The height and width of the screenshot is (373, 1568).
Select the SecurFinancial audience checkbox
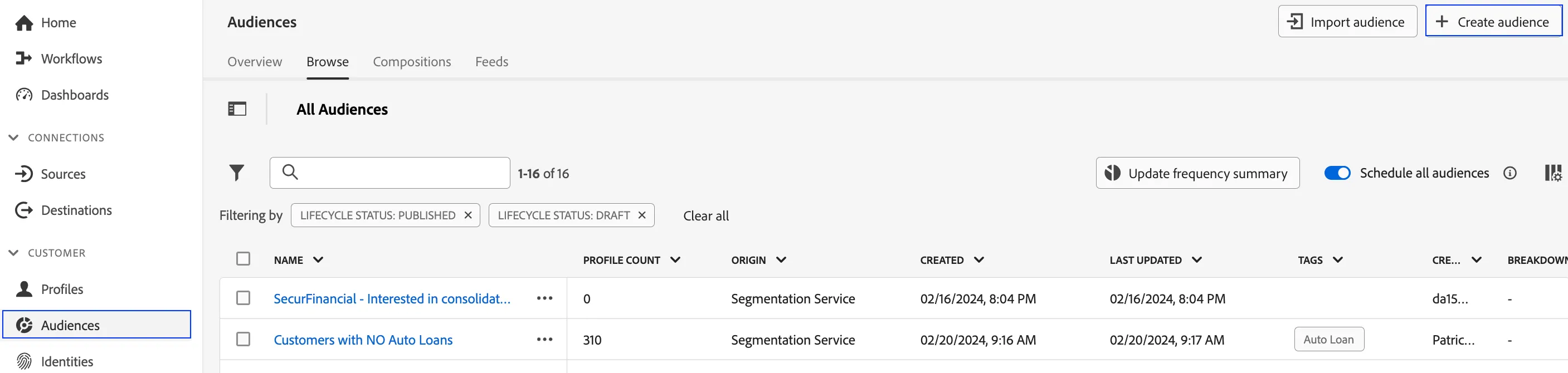pyautogui.click(x=244, y=298)
